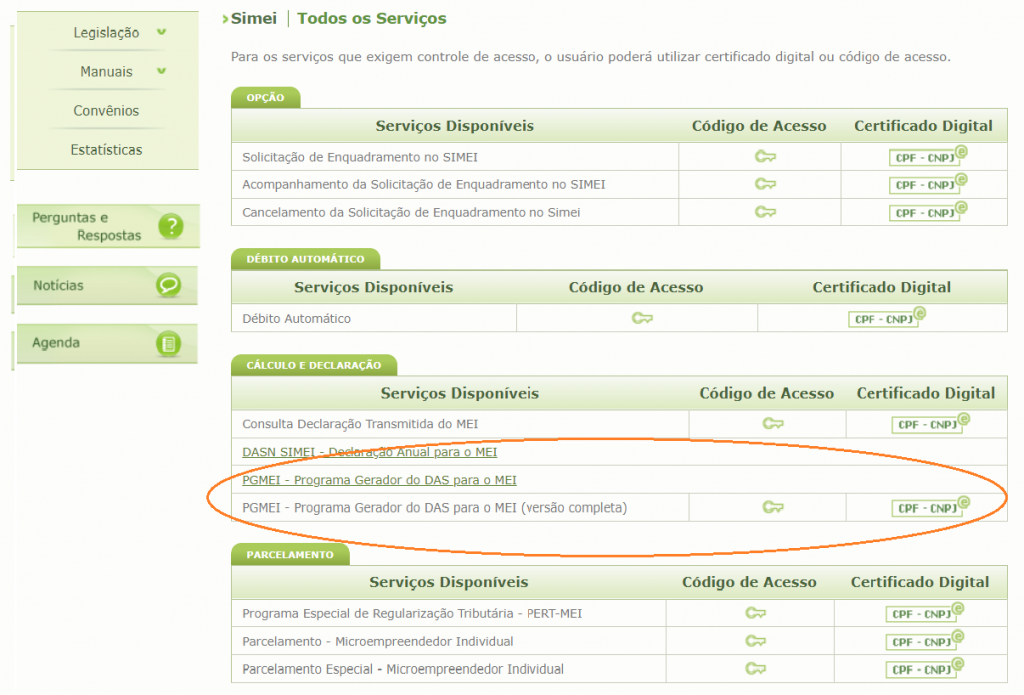Viewport: 1024px width, 695px height.
Task: Open CPF-CNPJ certificate for Parcelamento Especial
Action: click(924, 669)
